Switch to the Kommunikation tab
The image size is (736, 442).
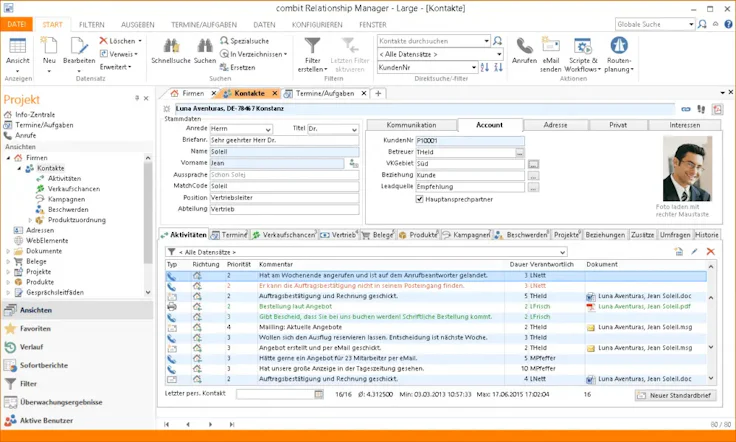[x=411, y=125]
